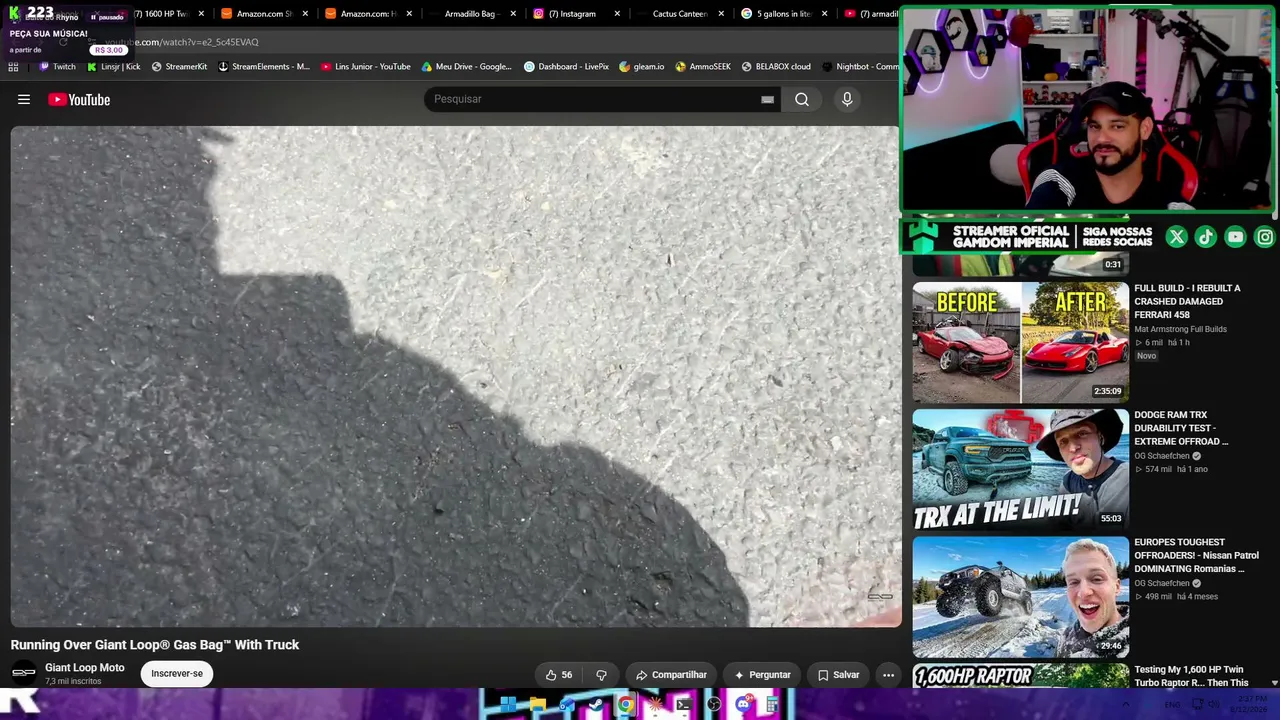Open the Mat Armstrong Full Builds channel

[x=1180, y=329]
